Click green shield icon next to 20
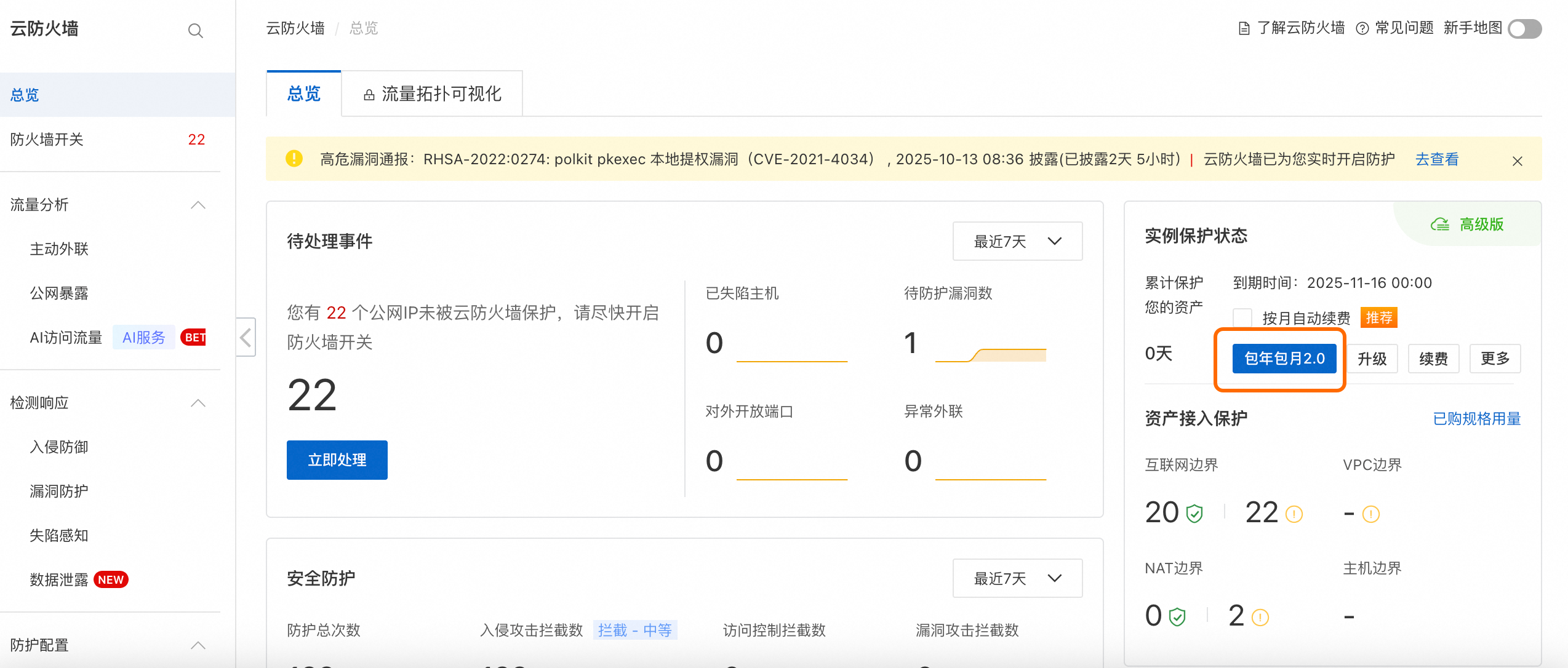The height and width of the screenshot is (668, 1568). pyautogui.click(x=1194, y=514)
